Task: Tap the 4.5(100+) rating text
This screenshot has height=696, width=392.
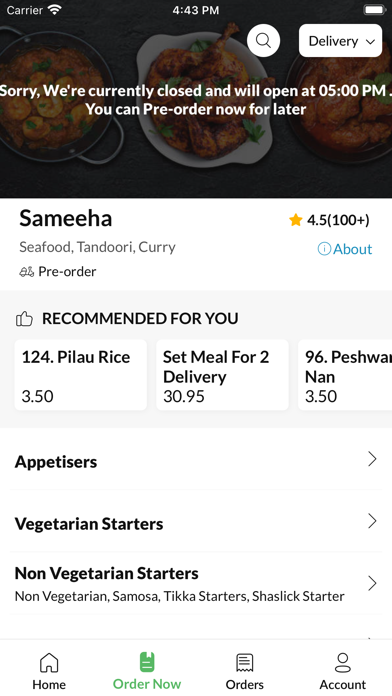Action: pos(338,220)
